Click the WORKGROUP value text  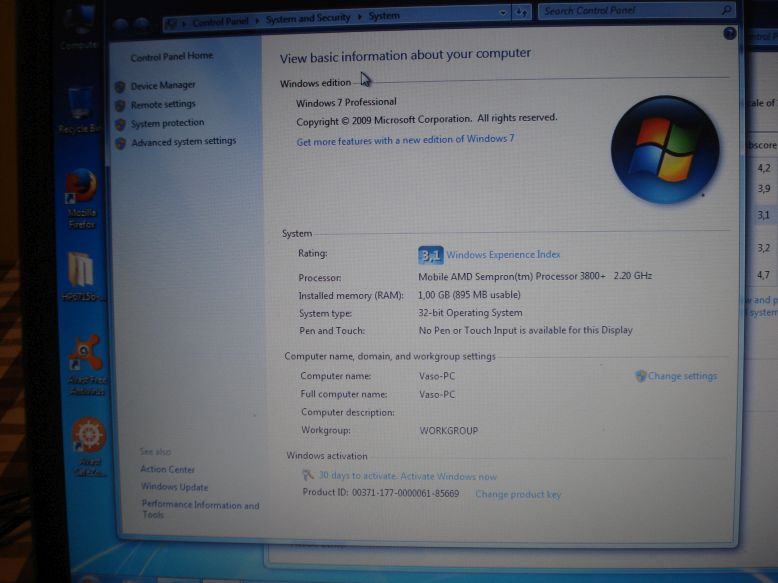tap(449, 431)
